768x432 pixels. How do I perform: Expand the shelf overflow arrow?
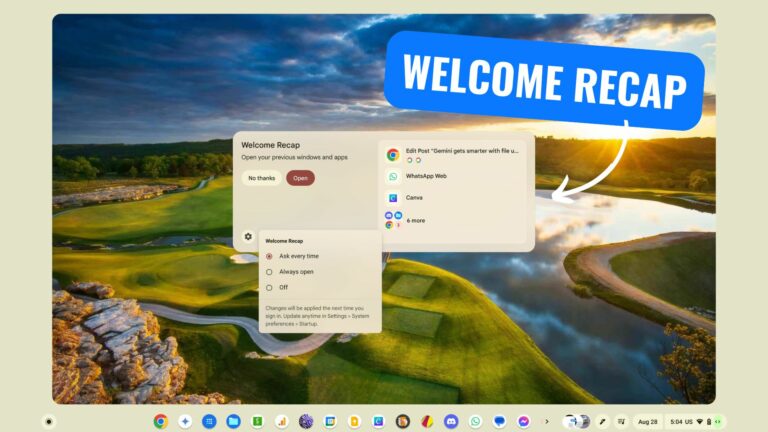pos(546,421)
